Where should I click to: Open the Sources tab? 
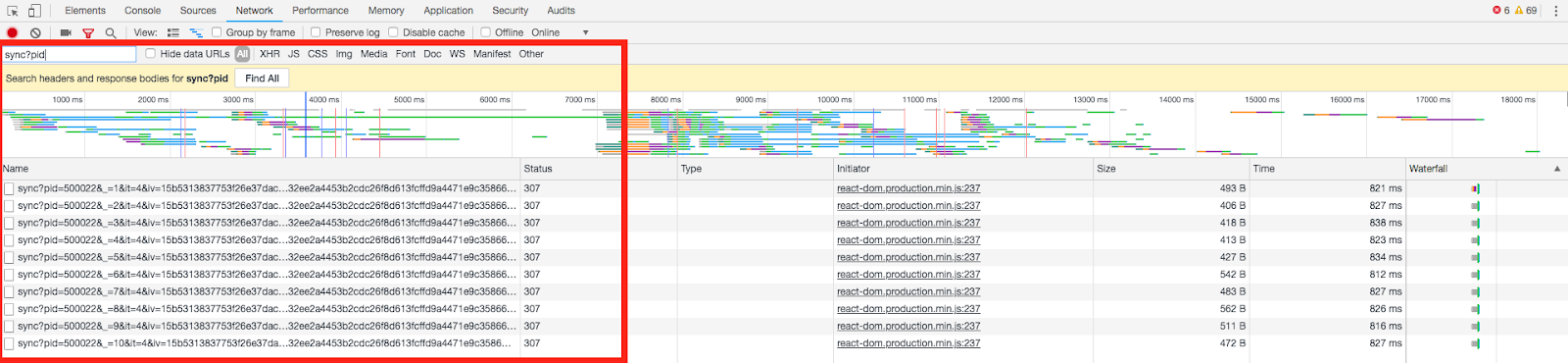pos(198,11)
